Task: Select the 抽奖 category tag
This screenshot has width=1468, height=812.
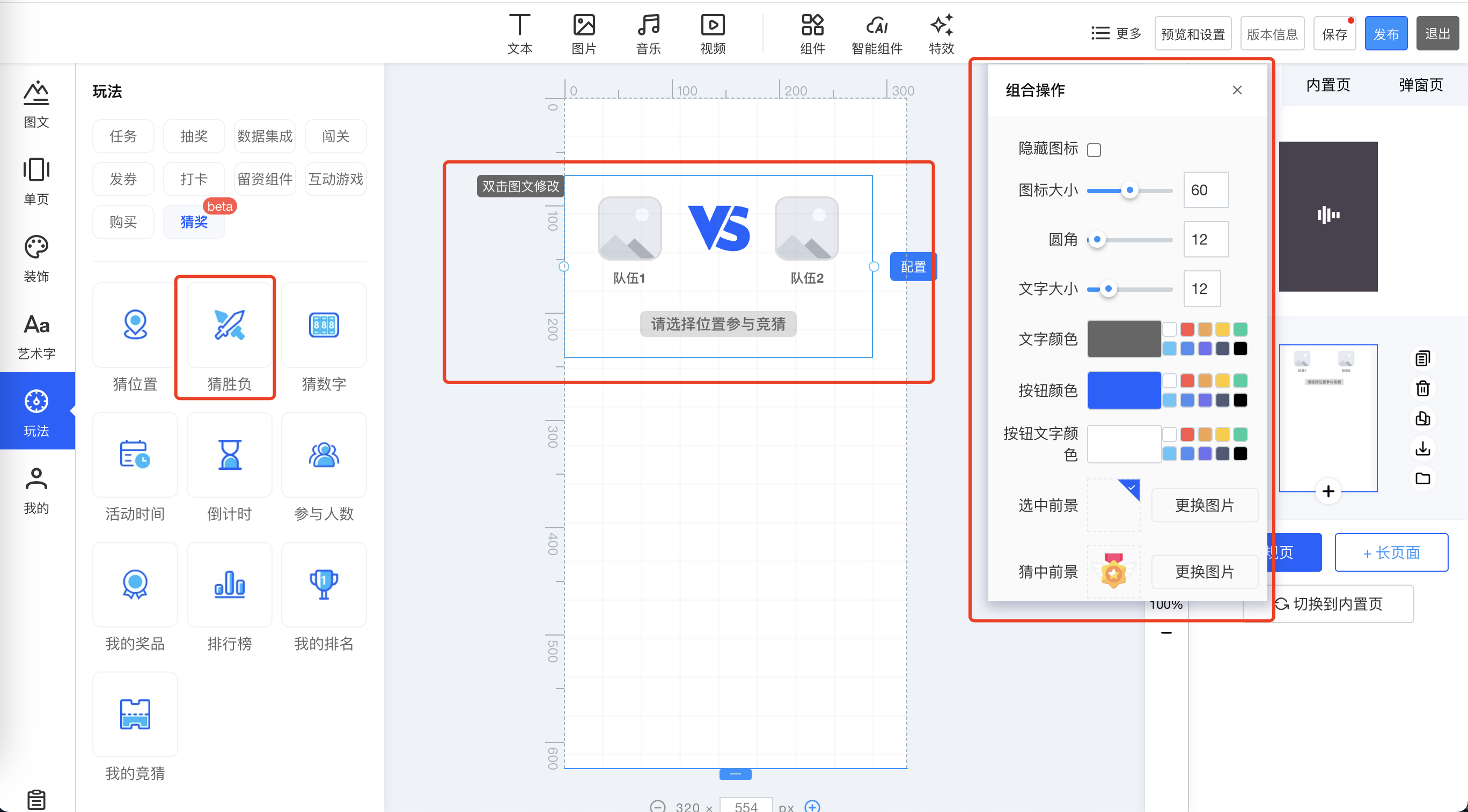Action: tap(194, 136)
